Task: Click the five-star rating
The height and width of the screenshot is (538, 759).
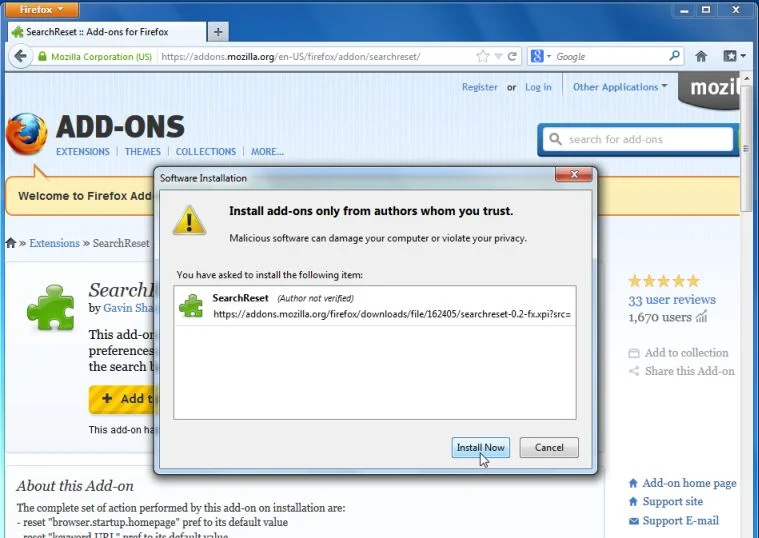Action: click(664, 281)
